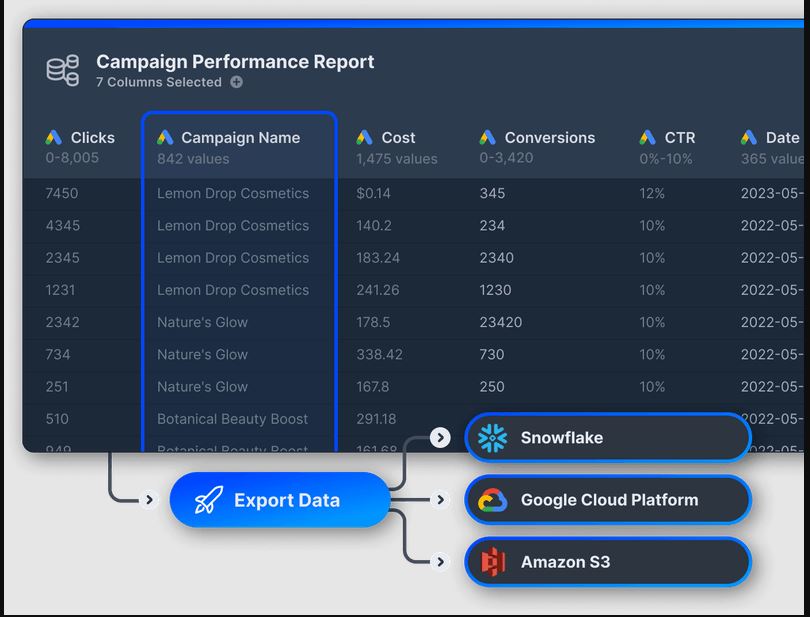The width and height of the screenshot is (810, 617).
Task: Click the Export Data button
Action: click(x=279, y=500)
